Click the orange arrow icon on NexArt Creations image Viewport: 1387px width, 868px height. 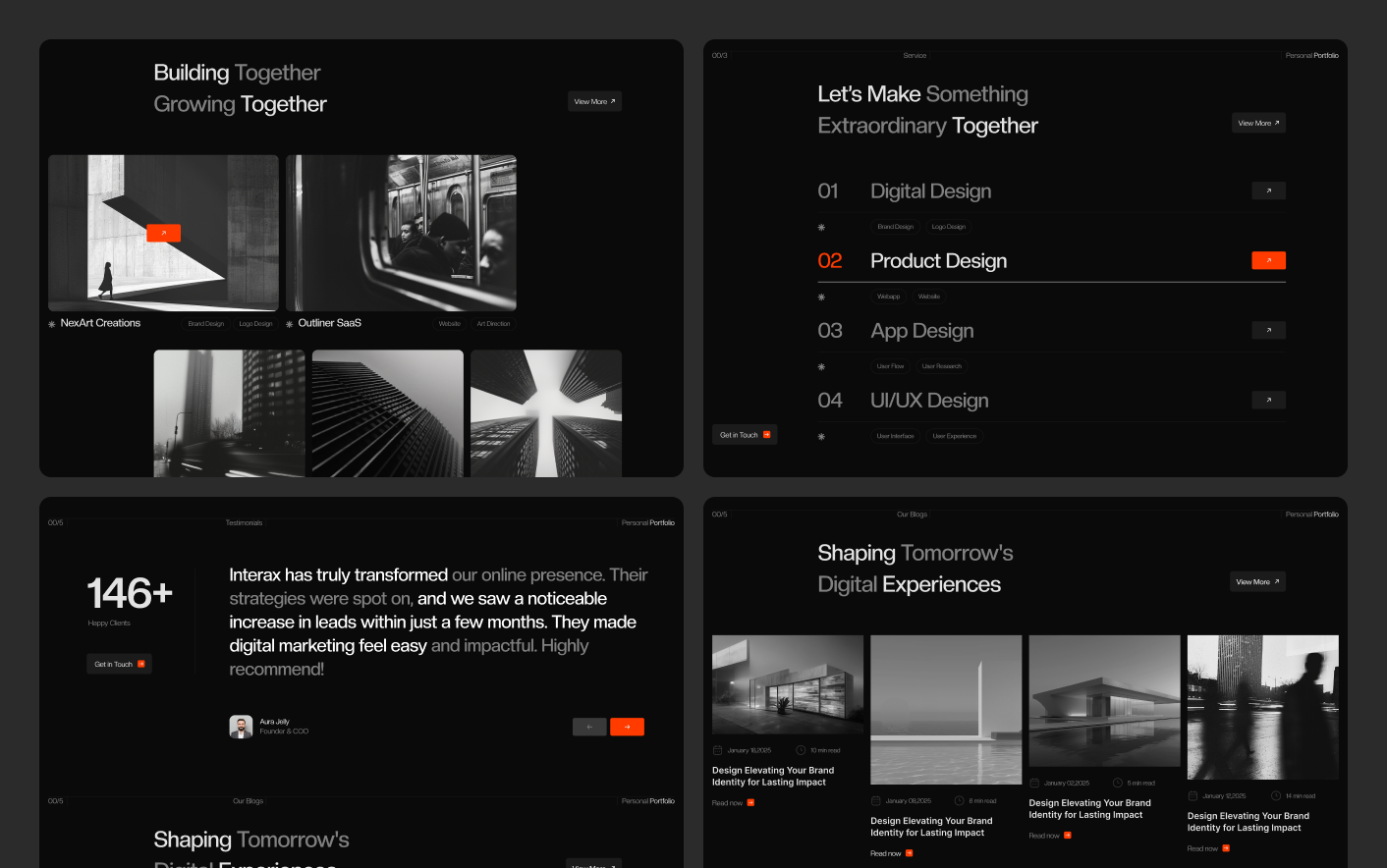click(x=163, y=233)
